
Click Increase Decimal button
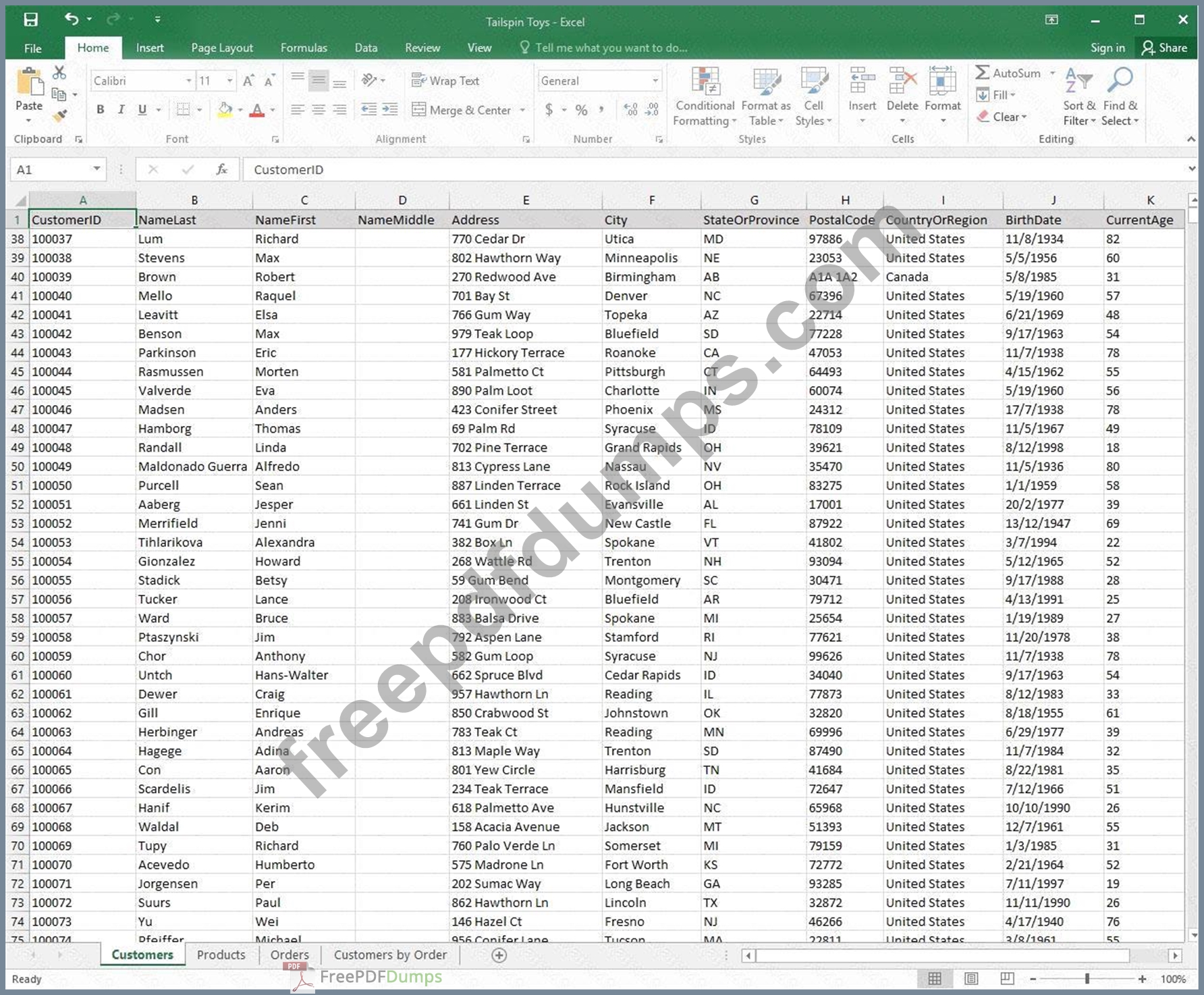(630, 109)
